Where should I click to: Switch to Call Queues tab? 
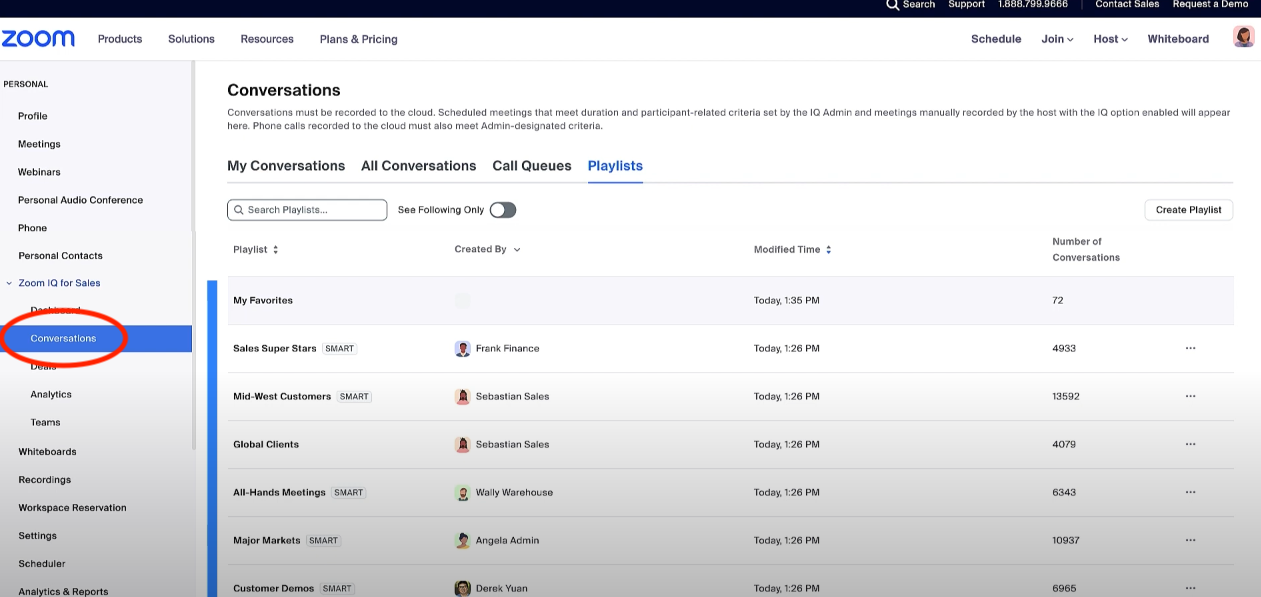532,166
